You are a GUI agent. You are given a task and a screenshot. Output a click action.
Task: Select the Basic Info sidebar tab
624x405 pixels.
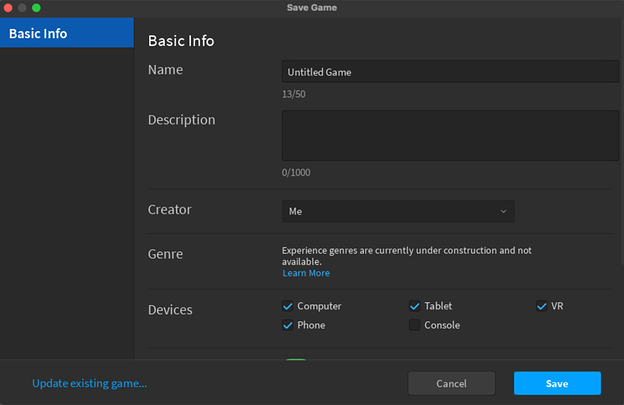[x=66, y=33]
